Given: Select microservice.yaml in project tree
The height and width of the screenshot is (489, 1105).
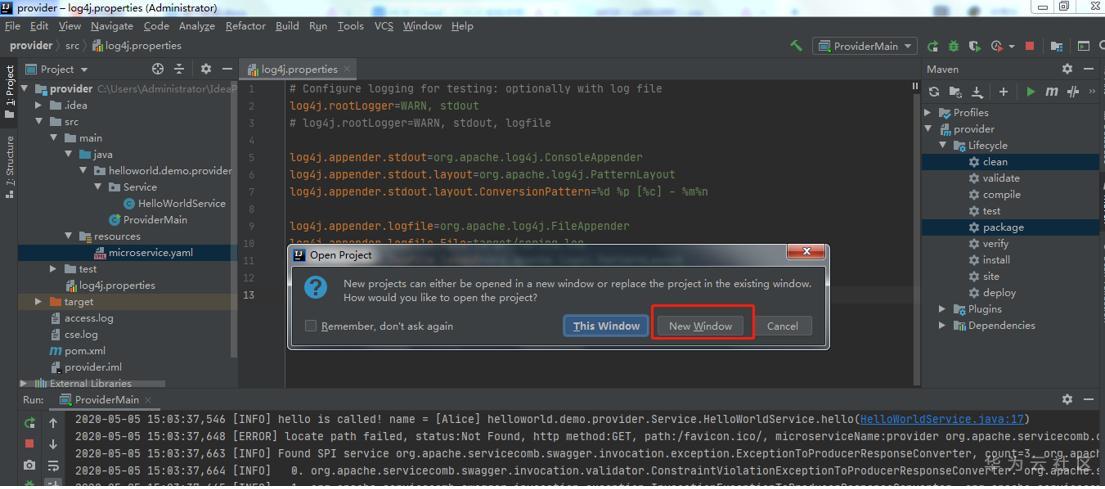Looking at the screenshot, I should coord(142,252).
